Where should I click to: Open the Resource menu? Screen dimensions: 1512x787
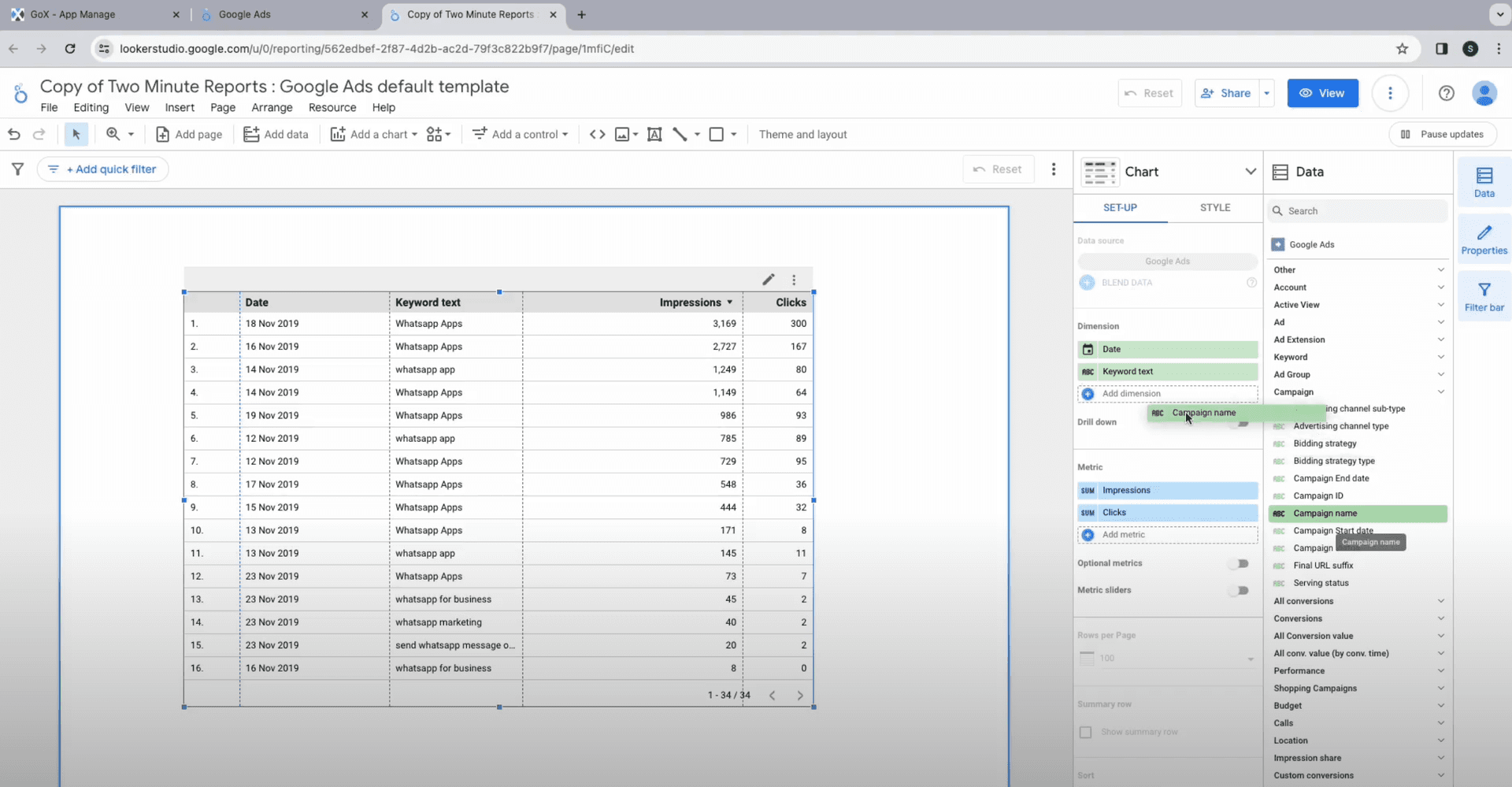pyautogui.click(x=332, y=107)
